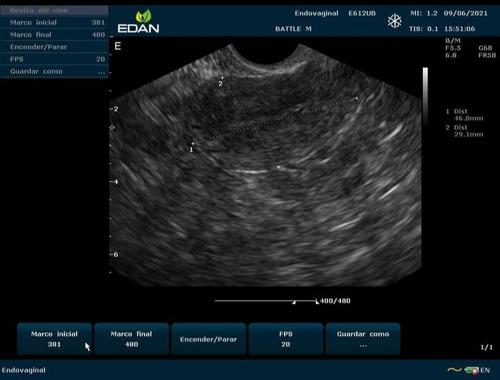Screen dimensions: 500x380
Task: Select Marco inicial in side menu
Action: coord(54,22)
